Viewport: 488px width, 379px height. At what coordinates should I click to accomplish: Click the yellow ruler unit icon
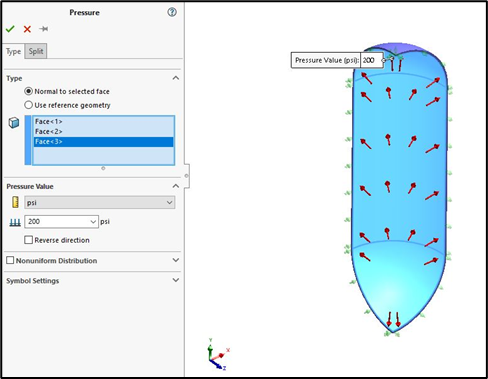(15, 202)
